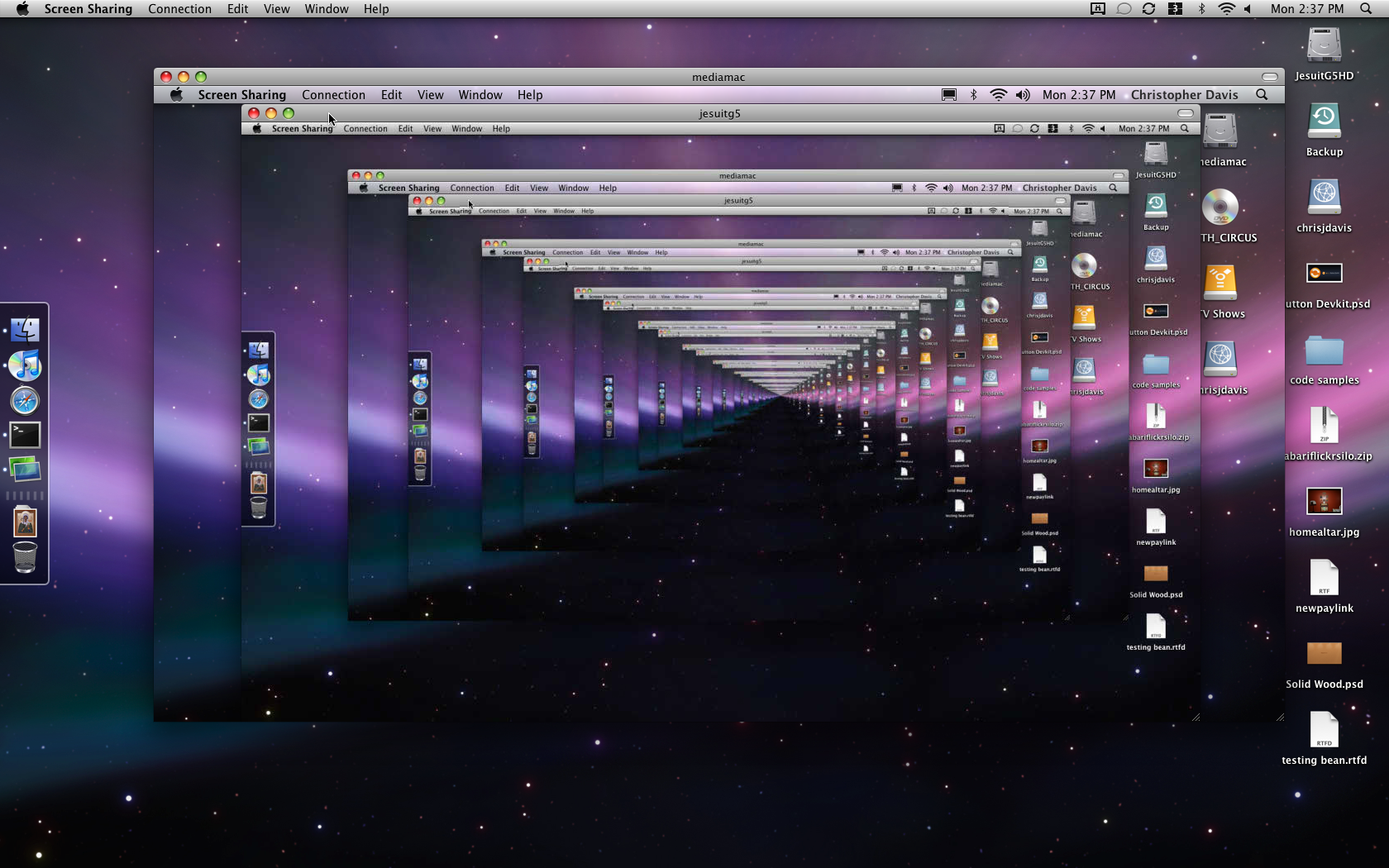Screen dimensions: 1389x868
Task: Toggle the jesuitg5 window toolbar pill button
Action: (1186, 113)
